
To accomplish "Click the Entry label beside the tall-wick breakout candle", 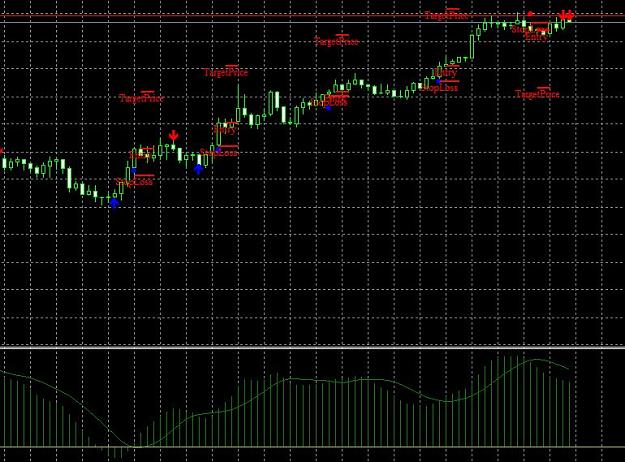I will coord(226,128).
